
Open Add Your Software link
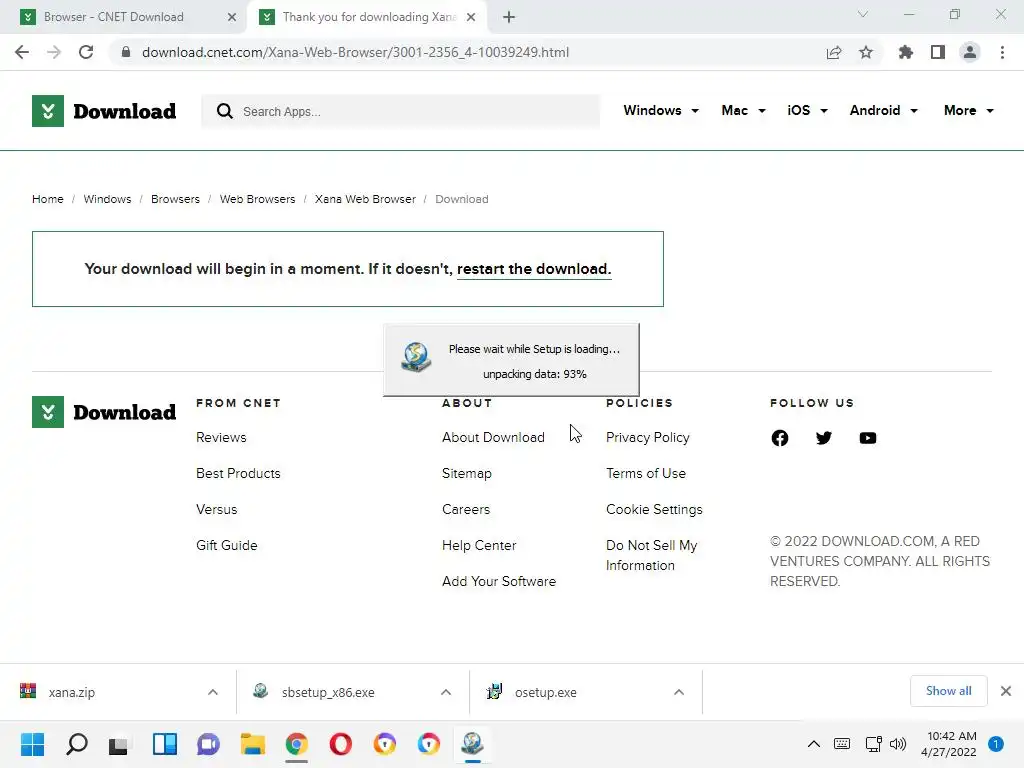[499, 581]
